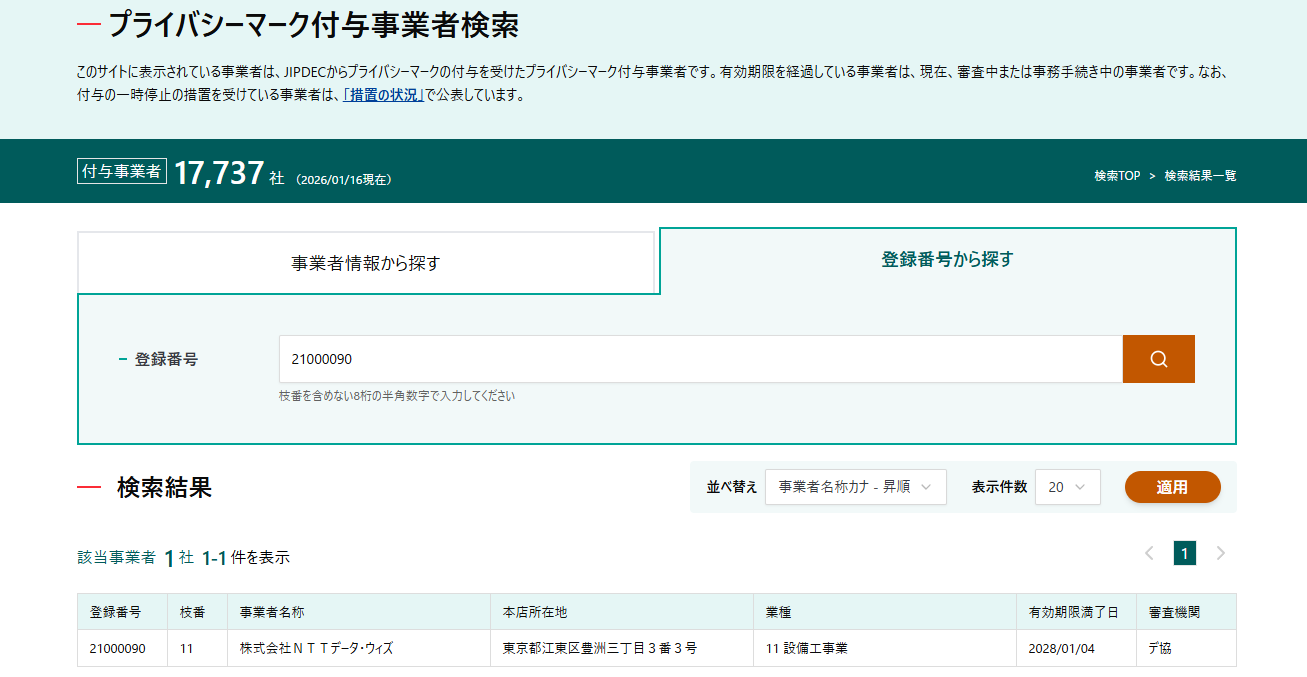Switch to 事業者情報から探す tab
This screenshot has width=1307, height=677.
[366, 264]
